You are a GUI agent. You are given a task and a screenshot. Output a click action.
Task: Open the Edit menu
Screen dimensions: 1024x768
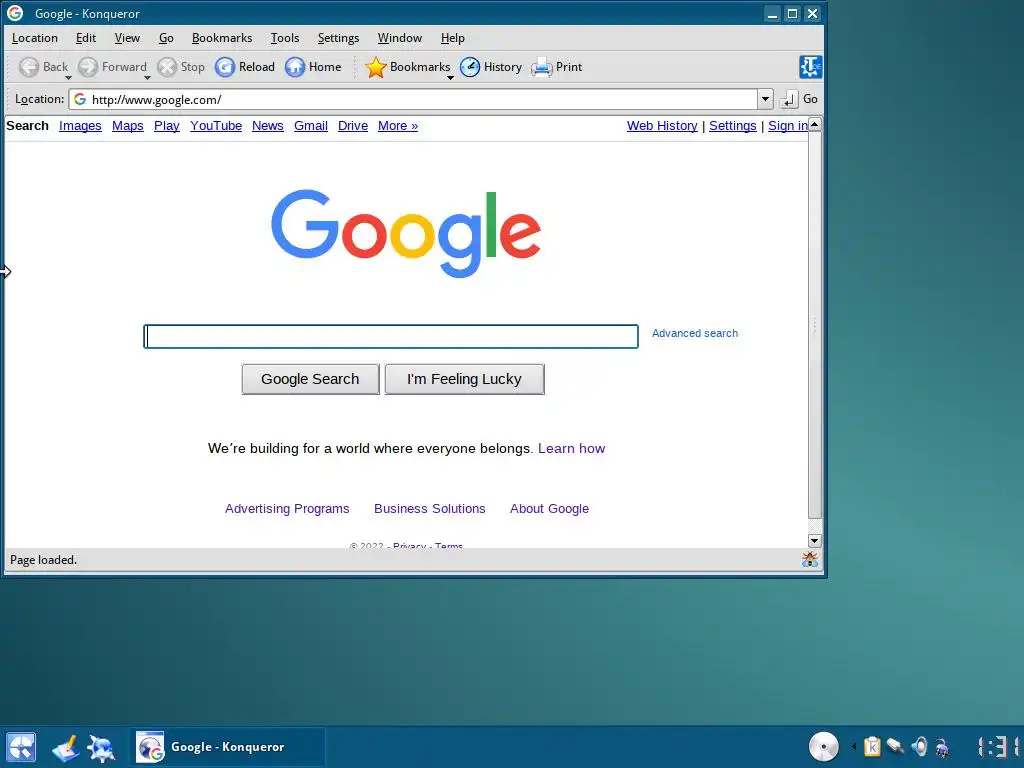pyautogui.click(x=86, y=38)
